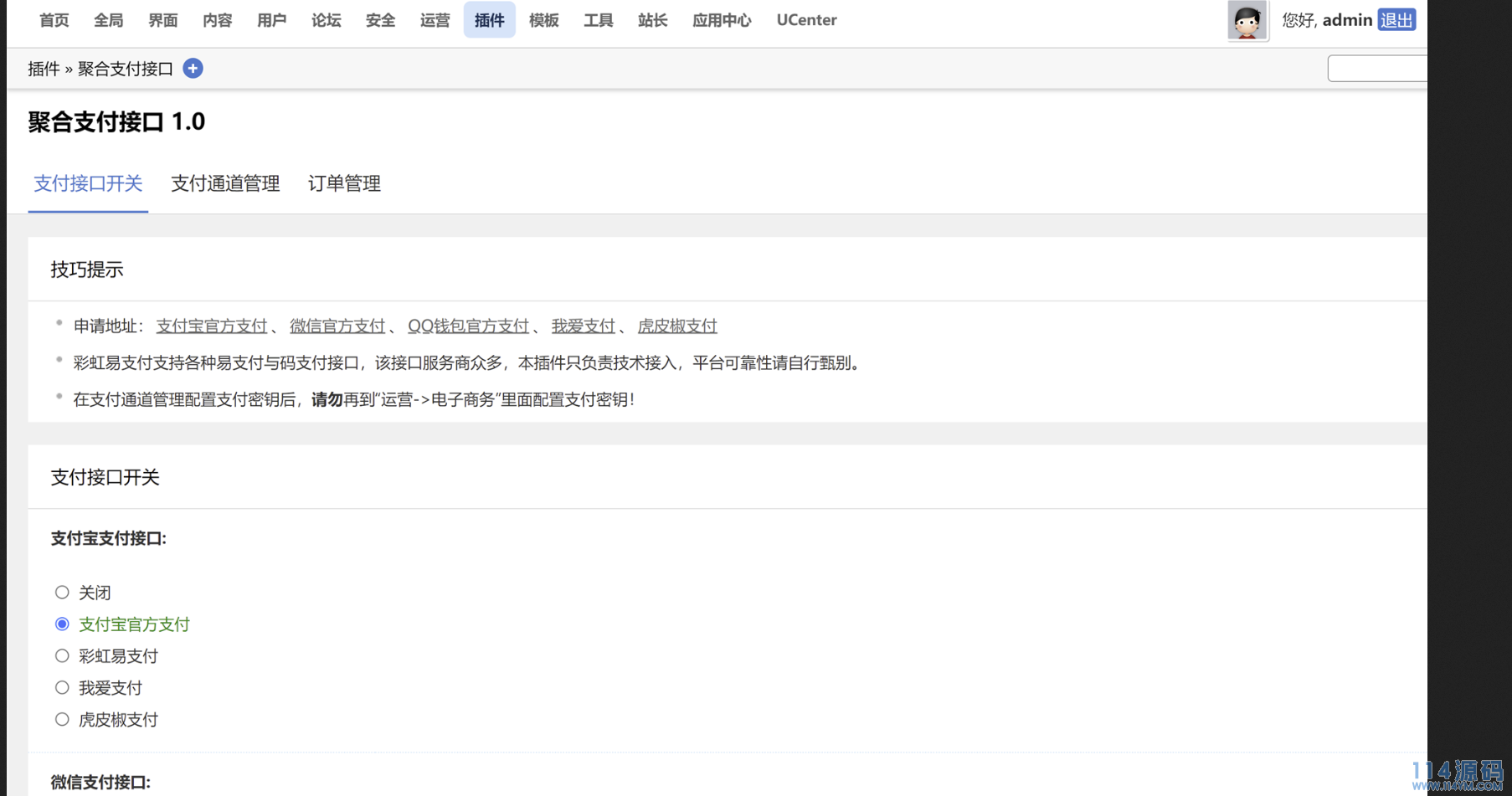Open the 虎皮椒支付 link in tips
1512x796 pixels.
click(x=676, y=326)
